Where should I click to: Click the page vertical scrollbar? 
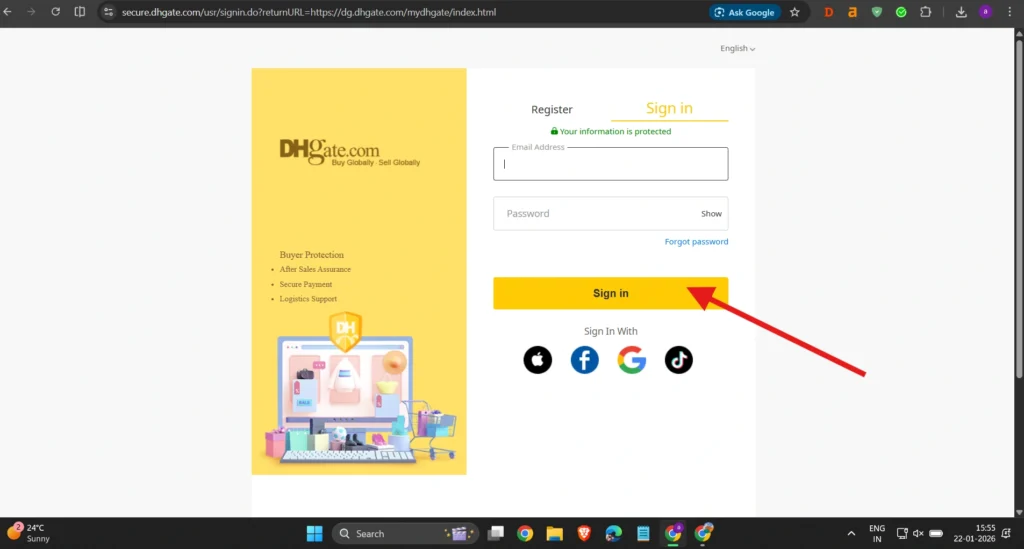tap(1019, 208)
